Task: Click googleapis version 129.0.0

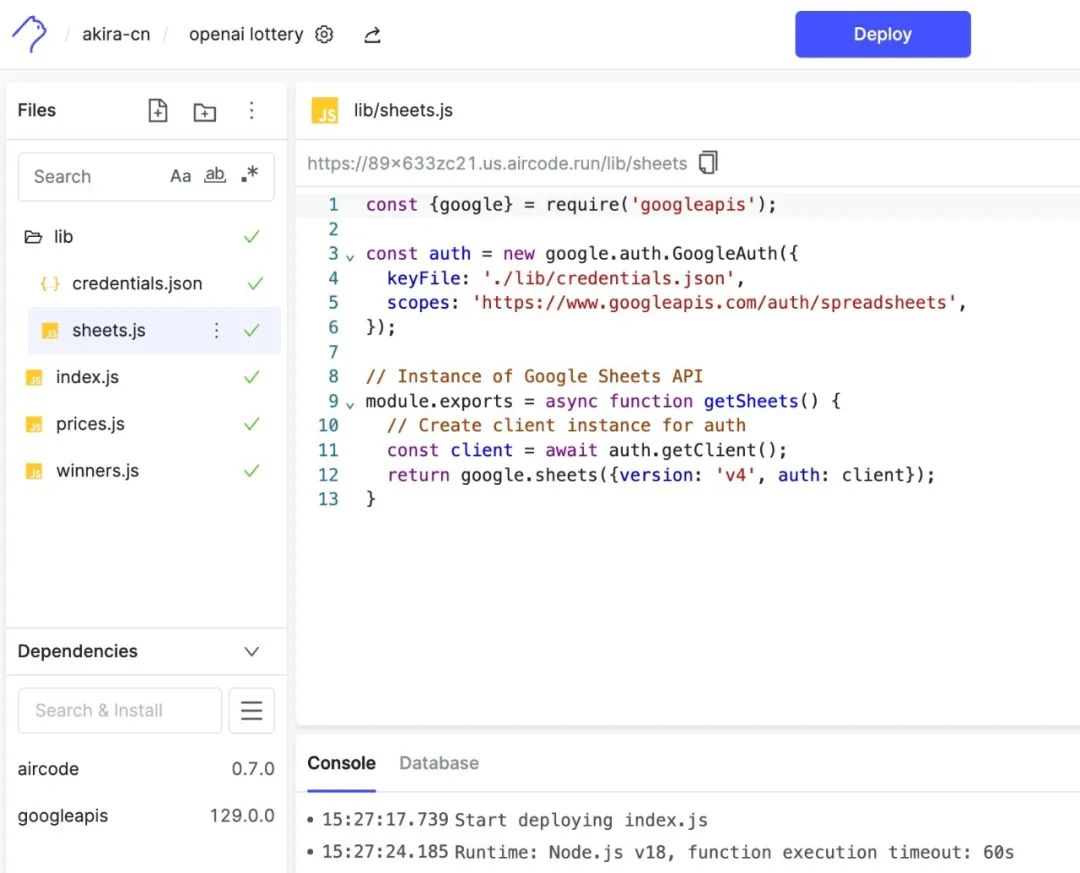Action: 242,815
